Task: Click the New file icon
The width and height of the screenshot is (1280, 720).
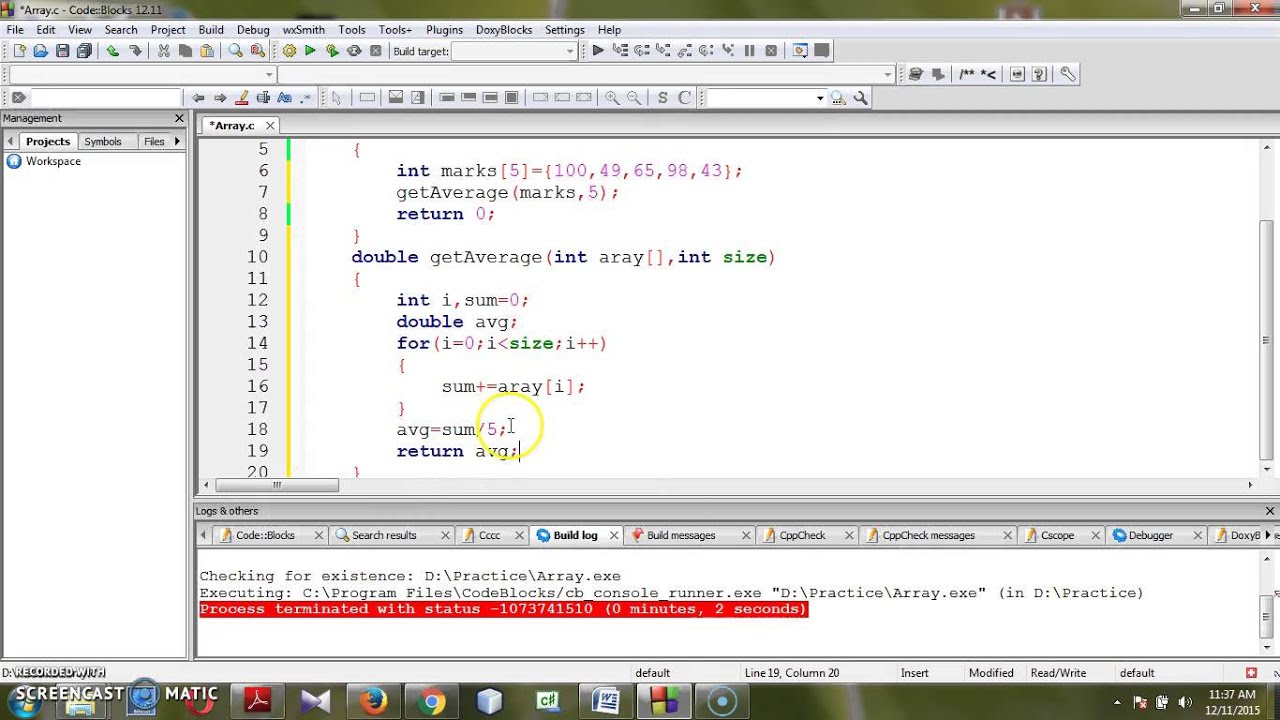Action: (x=19, y=51)
